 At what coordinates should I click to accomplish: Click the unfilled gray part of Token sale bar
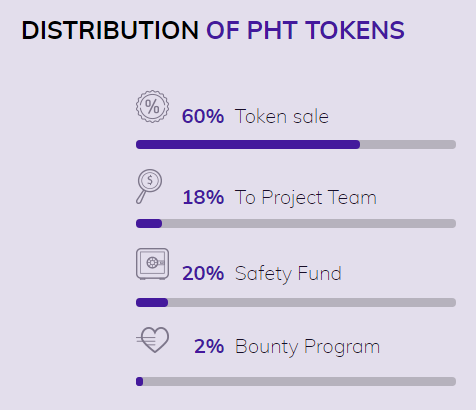tap(408, 144)
